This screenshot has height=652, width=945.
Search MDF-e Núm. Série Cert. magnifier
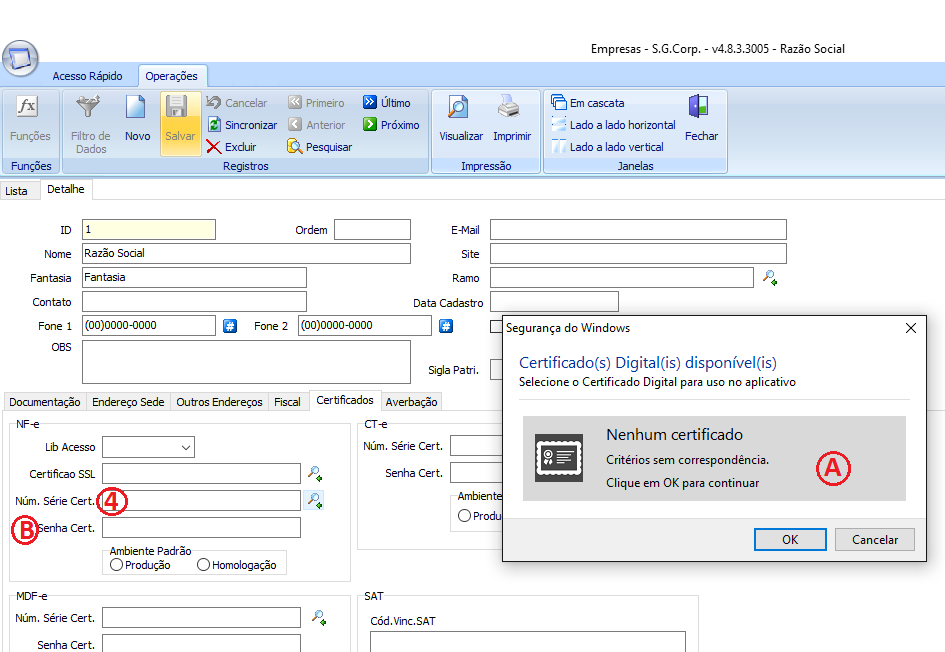[x=319, y=617]
